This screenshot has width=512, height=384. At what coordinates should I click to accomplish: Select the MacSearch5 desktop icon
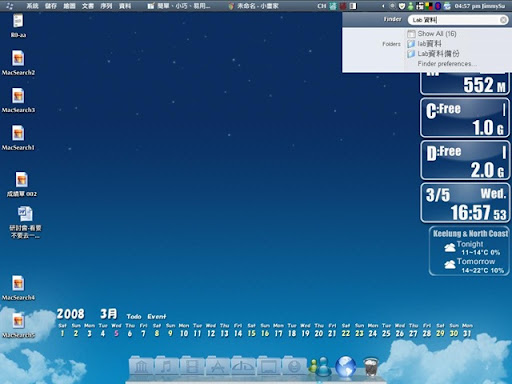click(x=18, y=325)
